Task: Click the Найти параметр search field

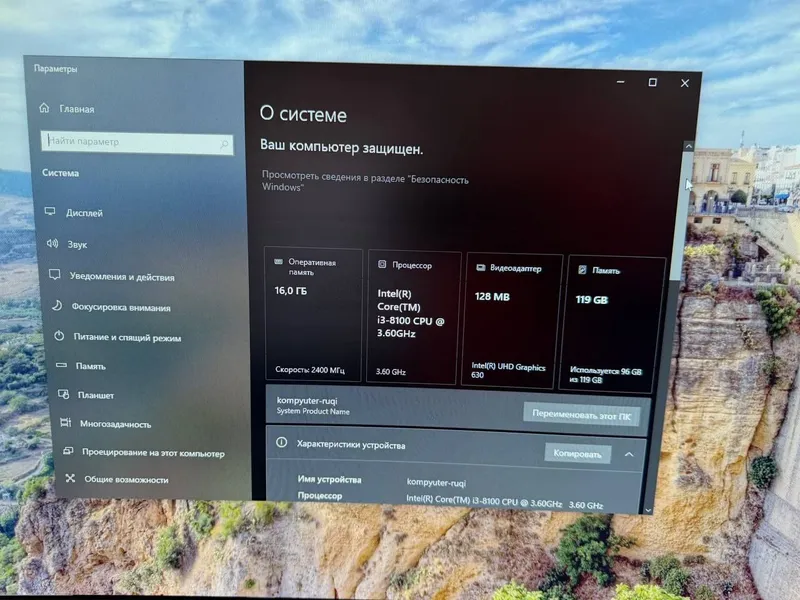Action: 137,142
